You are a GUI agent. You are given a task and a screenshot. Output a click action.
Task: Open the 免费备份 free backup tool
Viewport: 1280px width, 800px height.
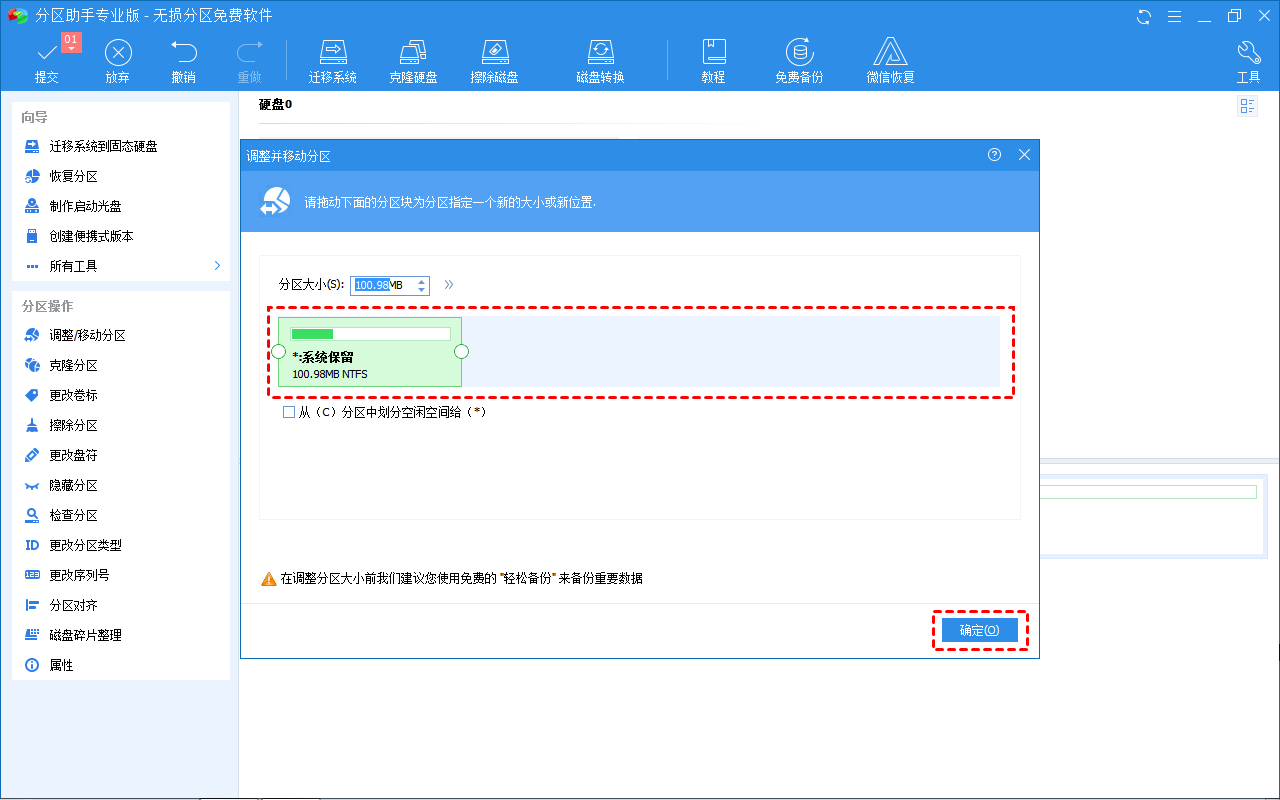coord(798,60)
